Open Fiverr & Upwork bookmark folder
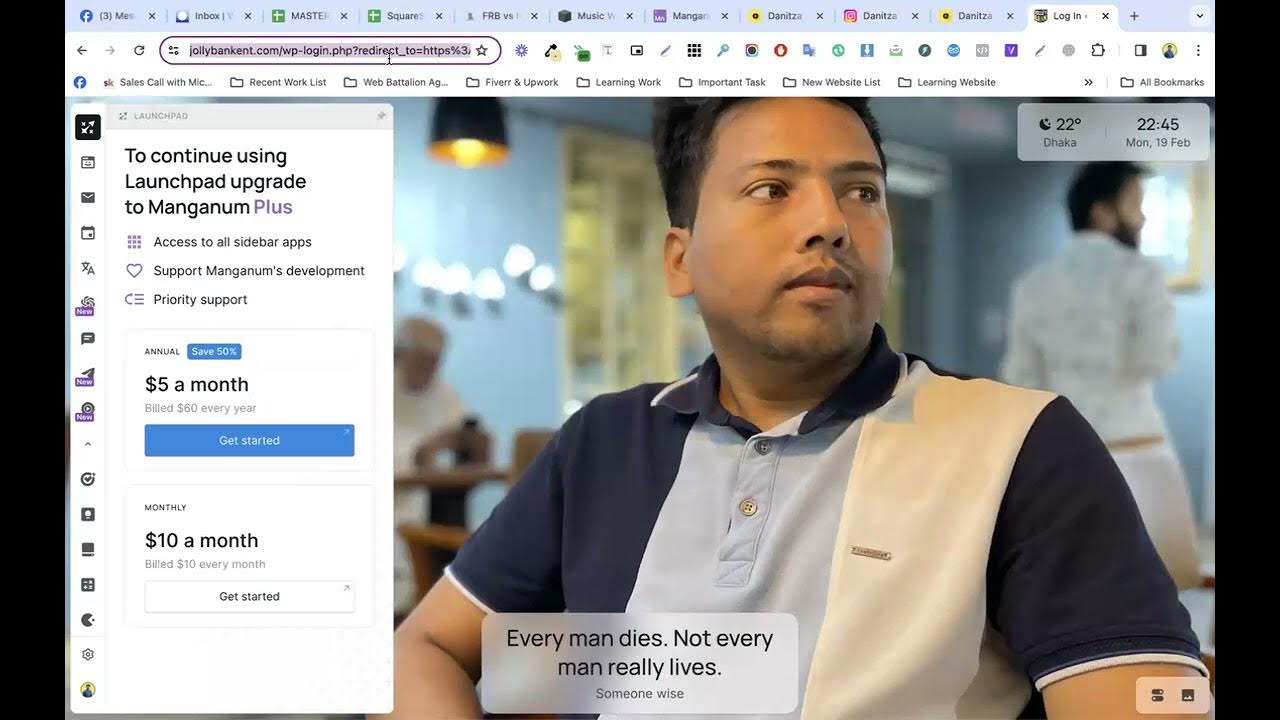This screenshot has width=1280, height=720. tap(512, 82)
